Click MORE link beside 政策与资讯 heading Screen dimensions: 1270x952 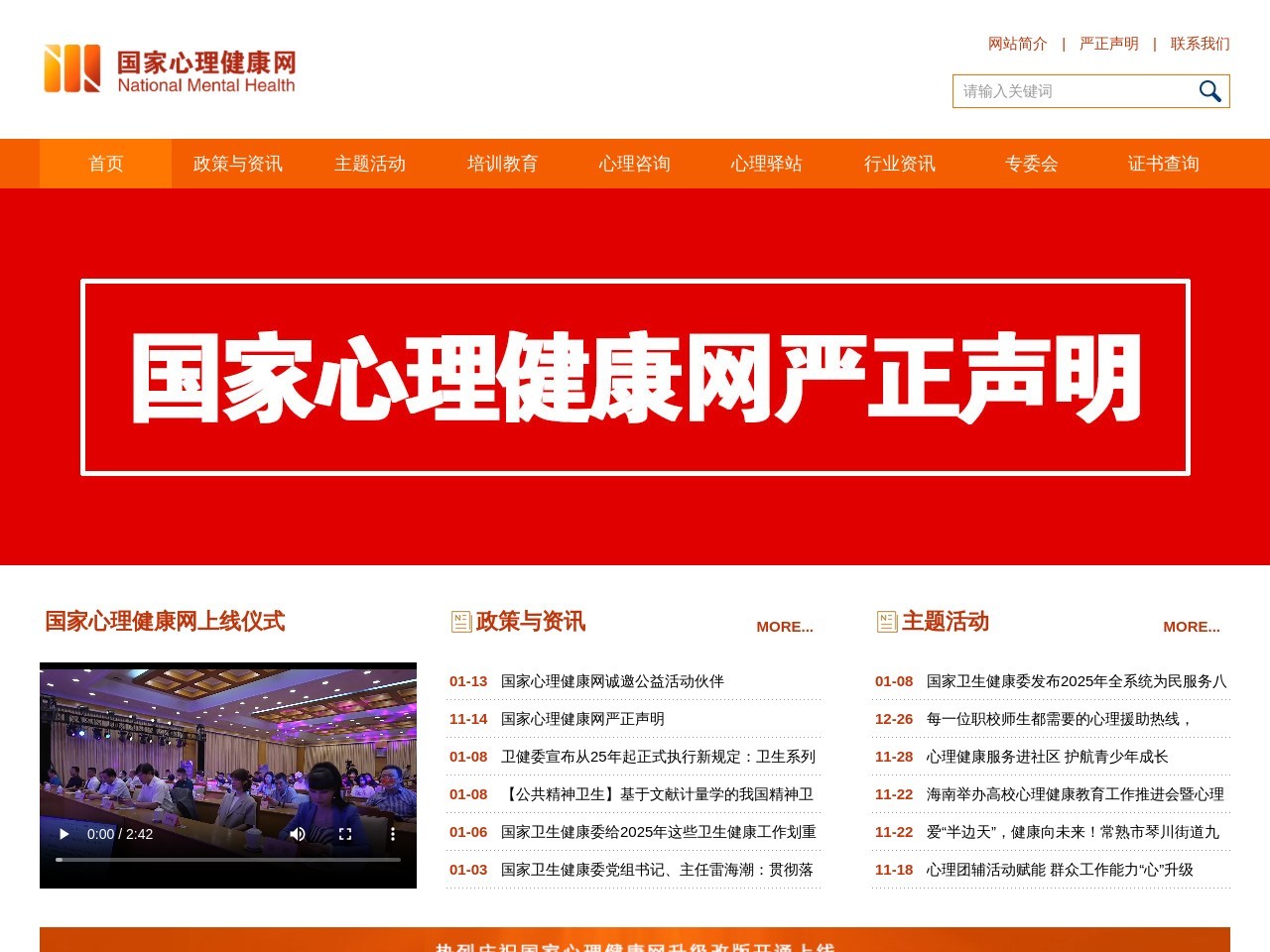click(x=785, y=627)
